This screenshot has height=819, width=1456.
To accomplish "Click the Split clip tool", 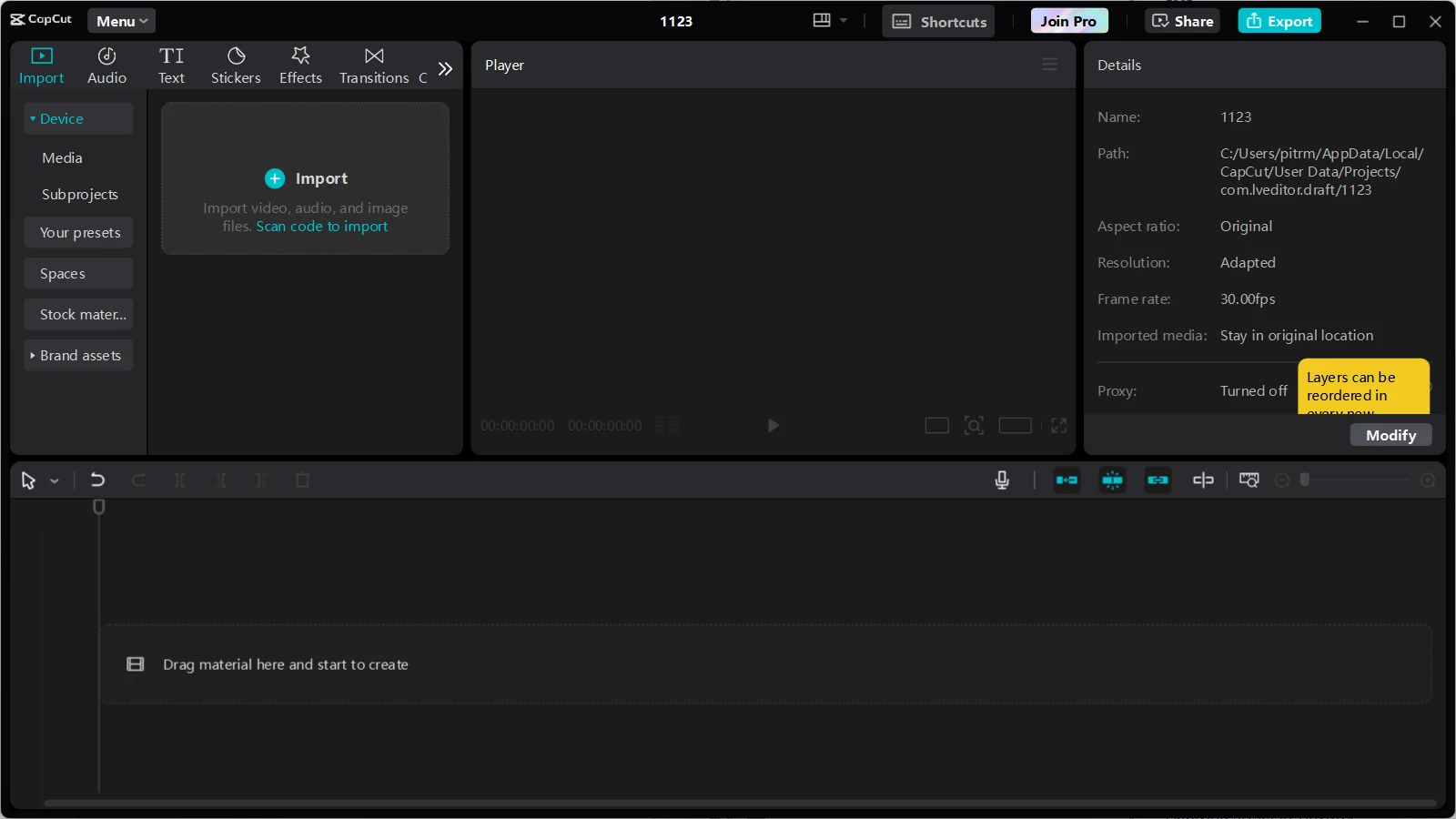I will point(179,480).
